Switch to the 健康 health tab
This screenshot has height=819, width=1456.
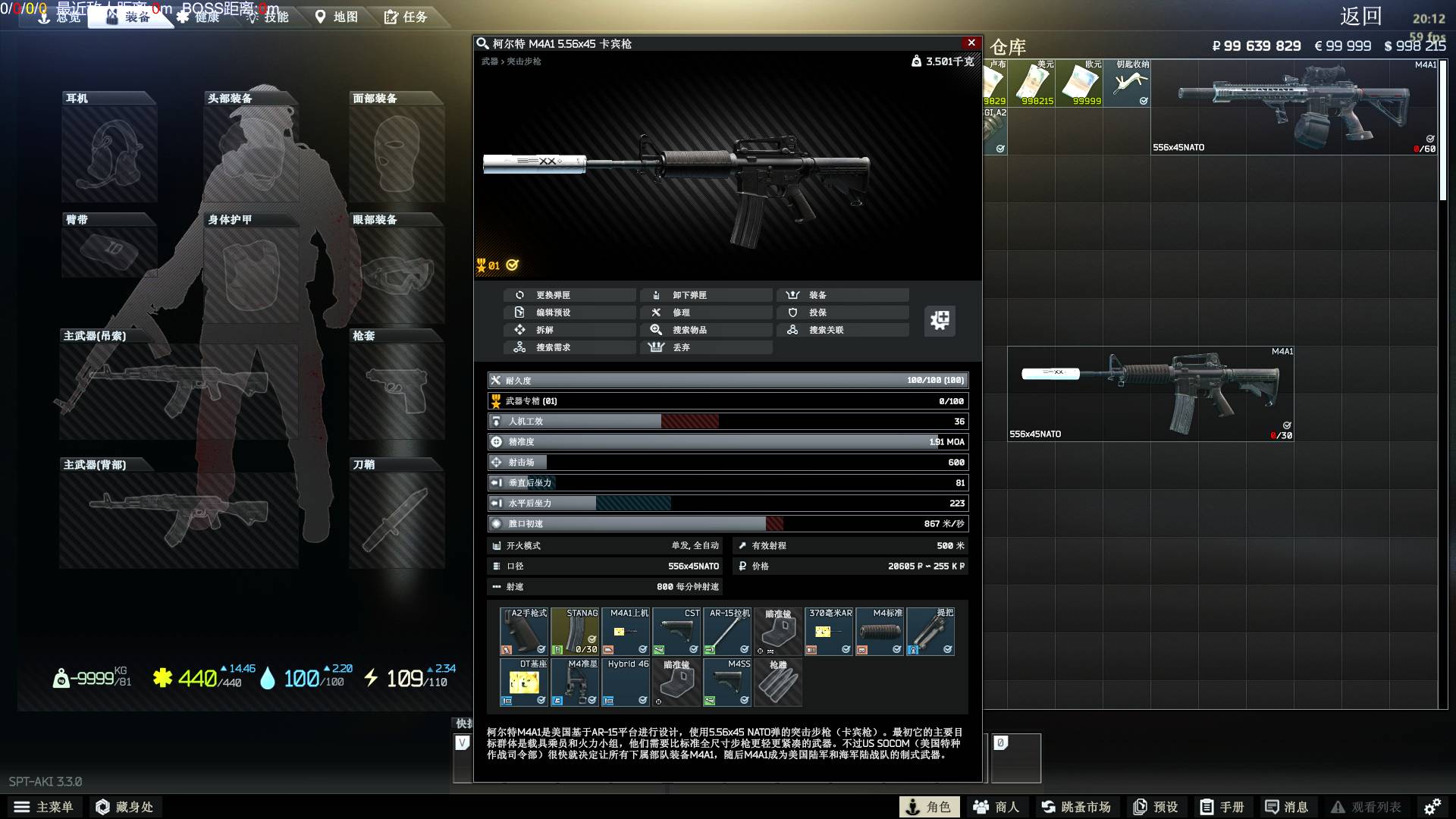point(199,17)
